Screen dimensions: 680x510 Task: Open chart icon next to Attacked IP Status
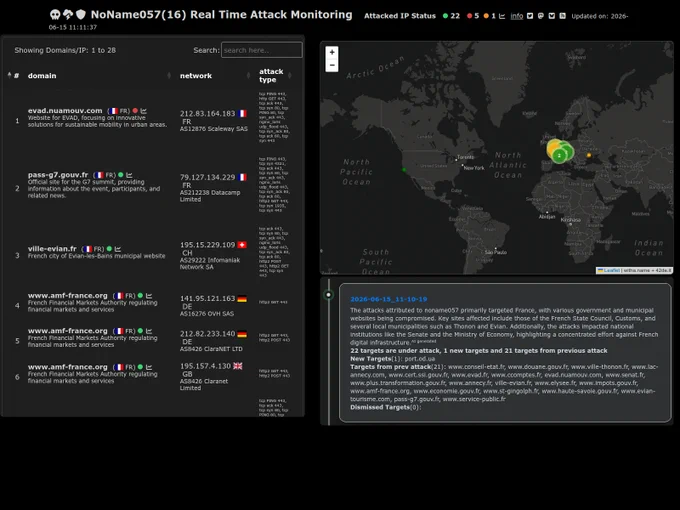pos(502,16)
